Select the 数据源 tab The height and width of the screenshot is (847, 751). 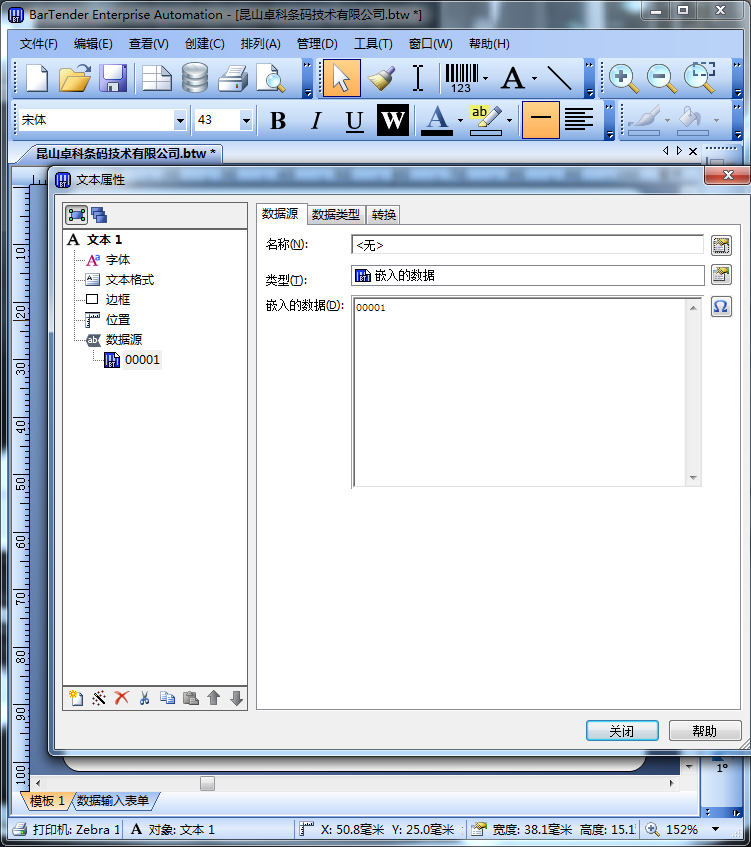point(280,214)
